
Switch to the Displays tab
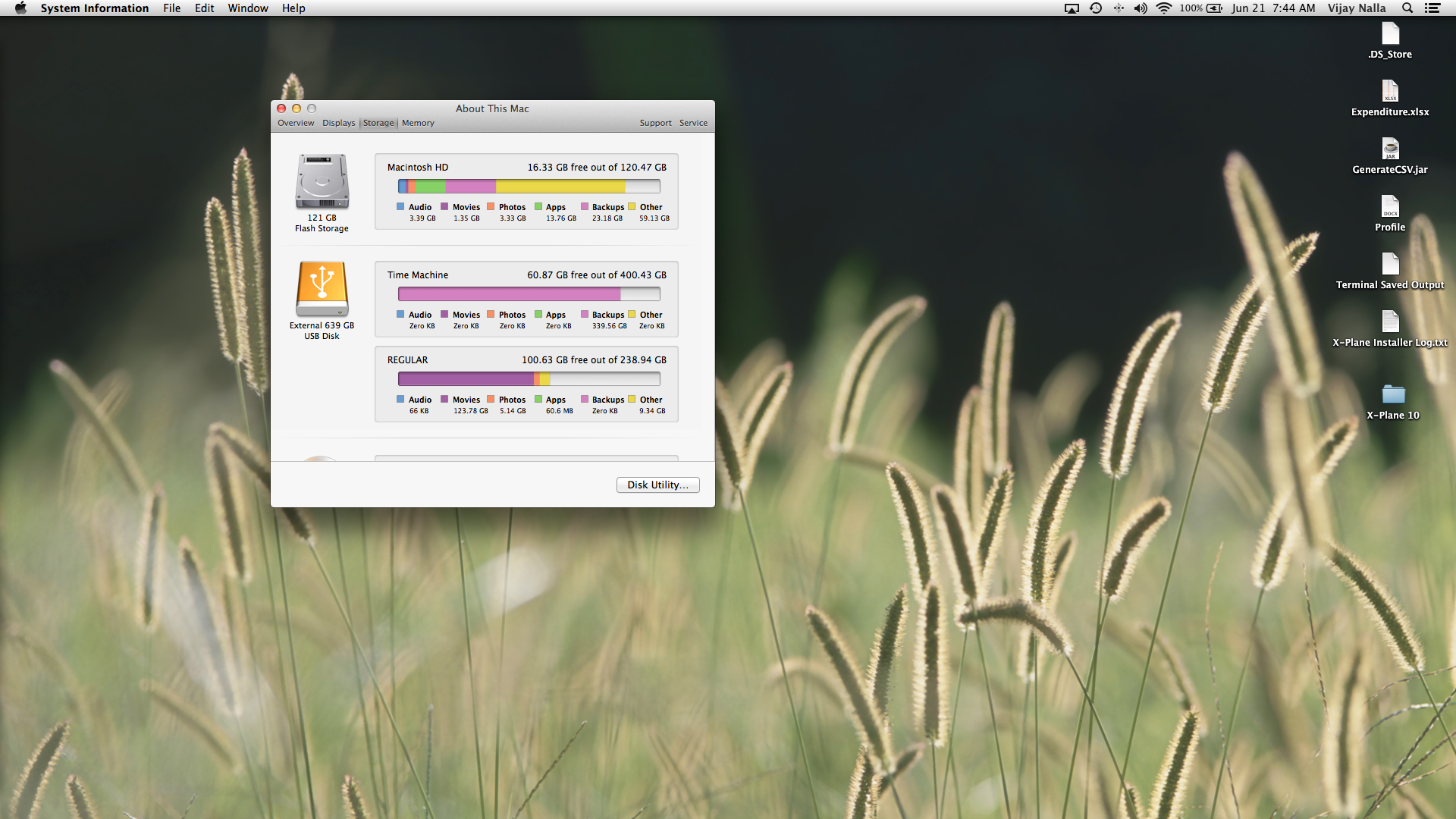tap(338, 123)
